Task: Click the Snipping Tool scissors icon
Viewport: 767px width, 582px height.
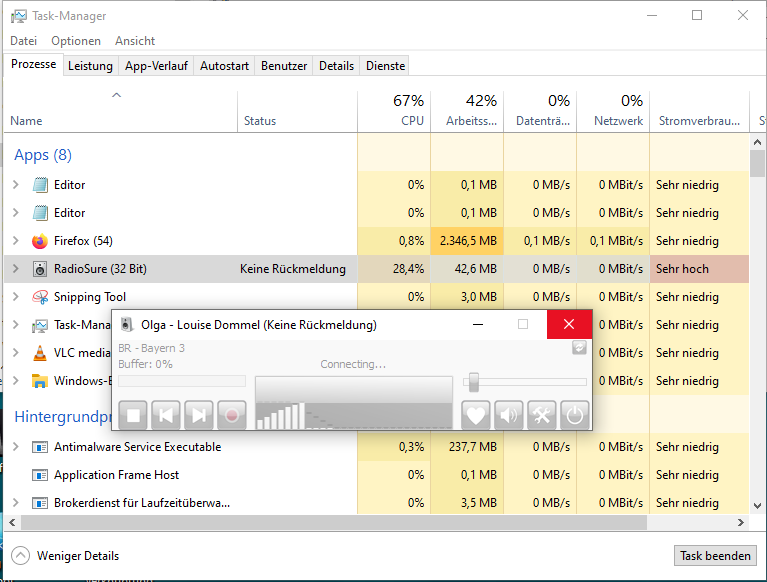Action: pyautogui.click(x=40, y=297)
